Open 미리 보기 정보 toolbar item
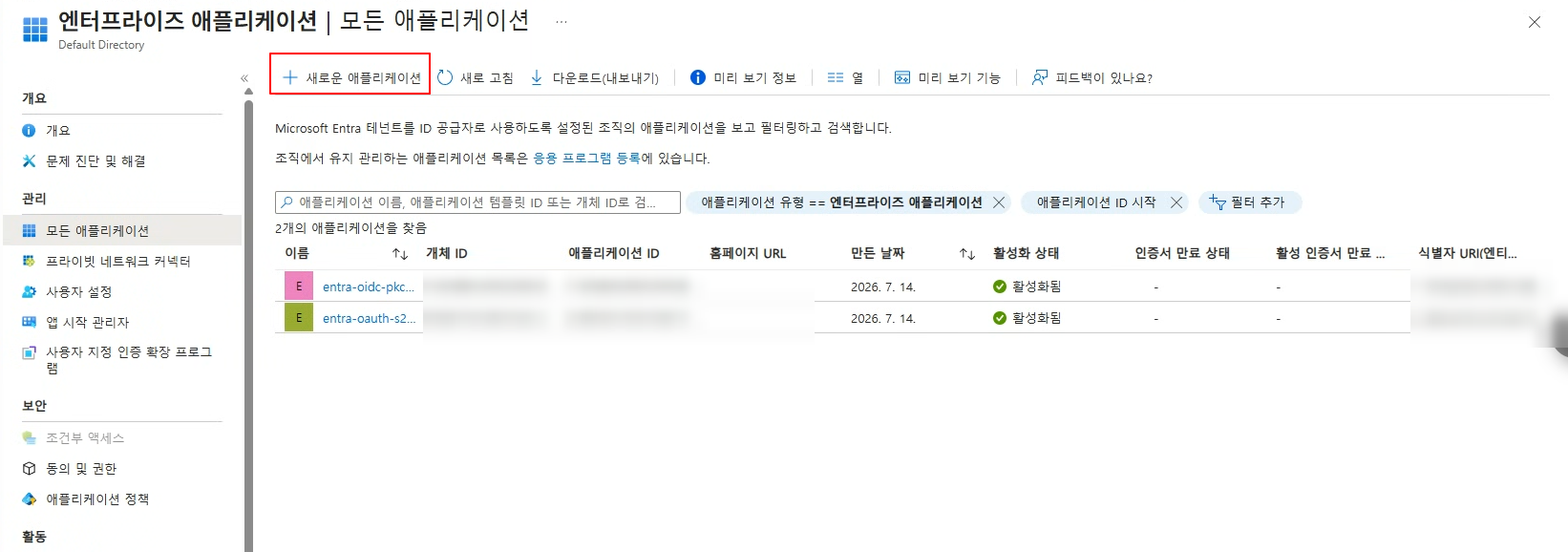The height and width of the screenshot is (552, 1568). (x=743, y=77)
